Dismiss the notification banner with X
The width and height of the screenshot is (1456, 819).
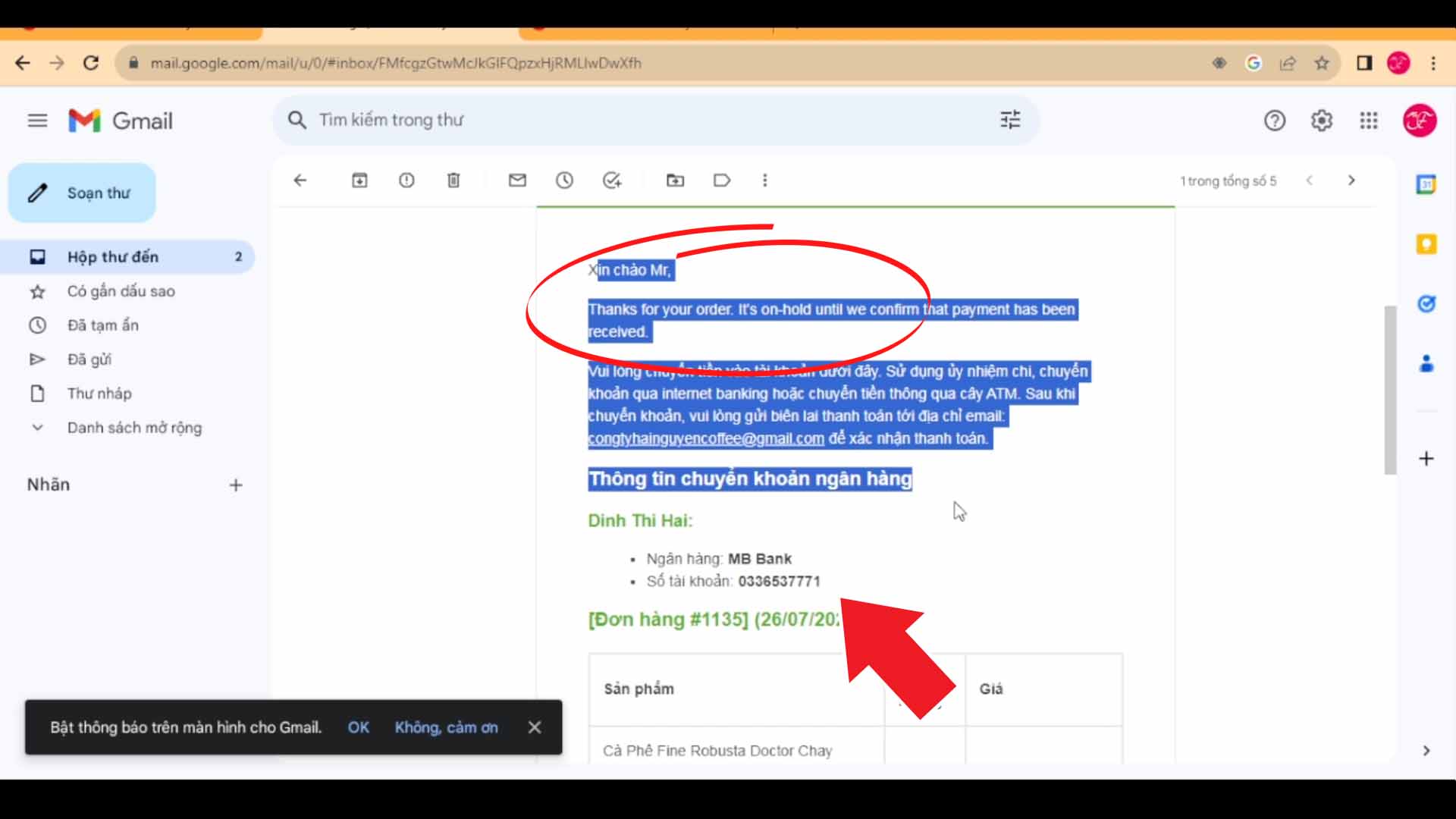(535, 727)
